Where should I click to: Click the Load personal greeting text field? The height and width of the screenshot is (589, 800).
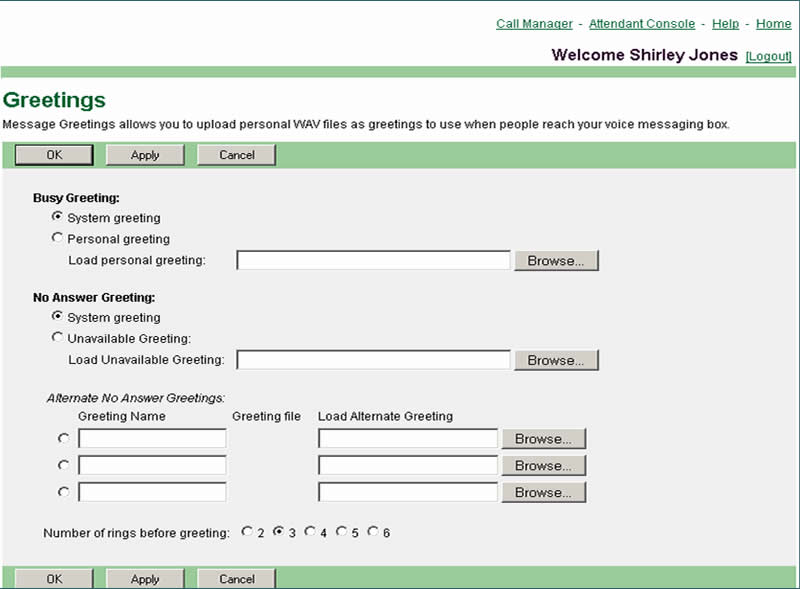[x=373, y=261]
